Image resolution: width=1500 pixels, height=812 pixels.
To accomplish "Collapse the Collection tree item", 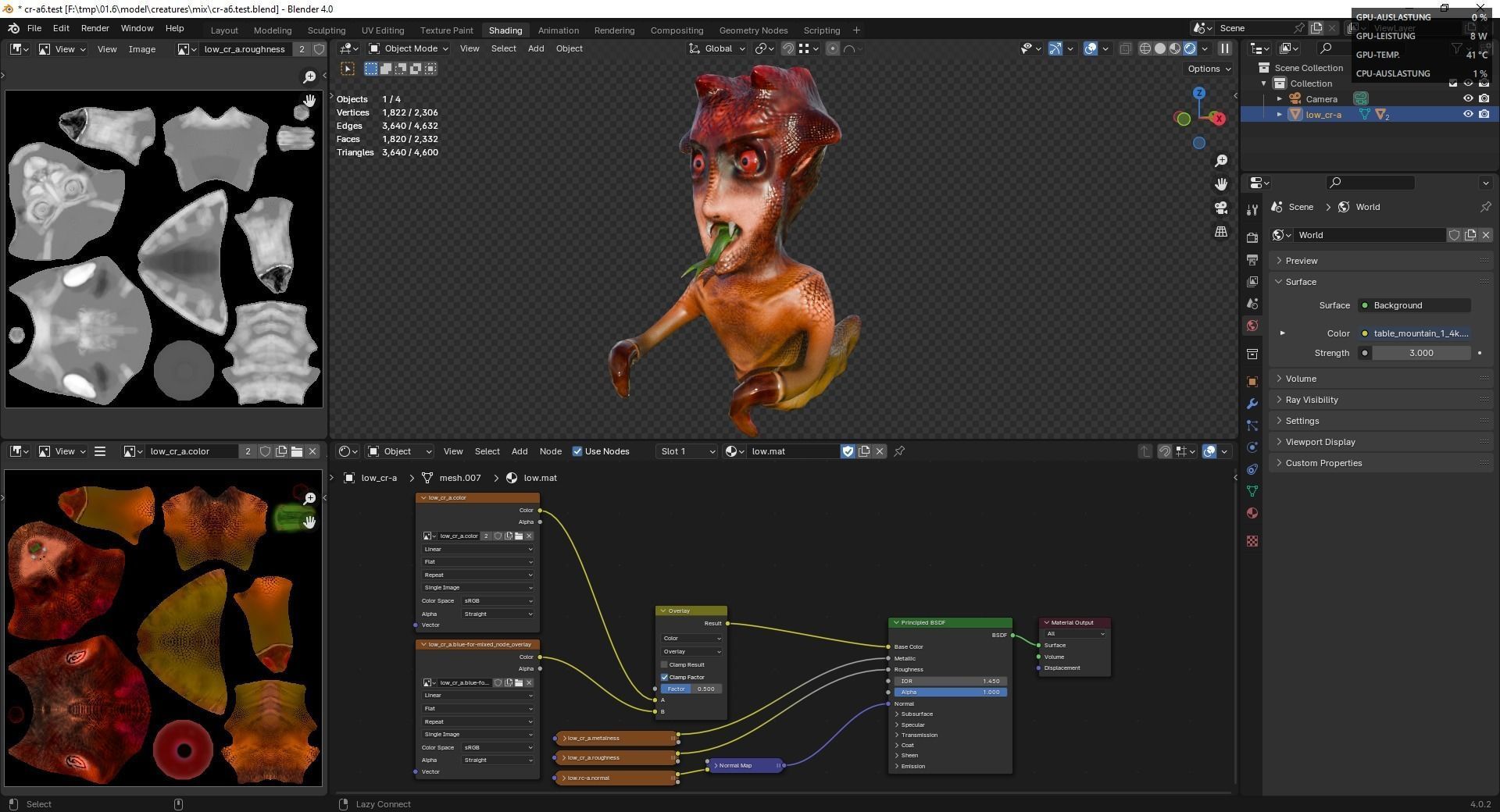I will [x=1264, y=84].
